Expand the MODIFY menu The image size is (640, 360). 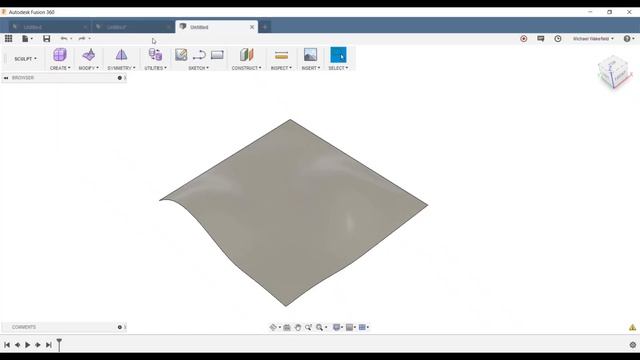point(89,68)
